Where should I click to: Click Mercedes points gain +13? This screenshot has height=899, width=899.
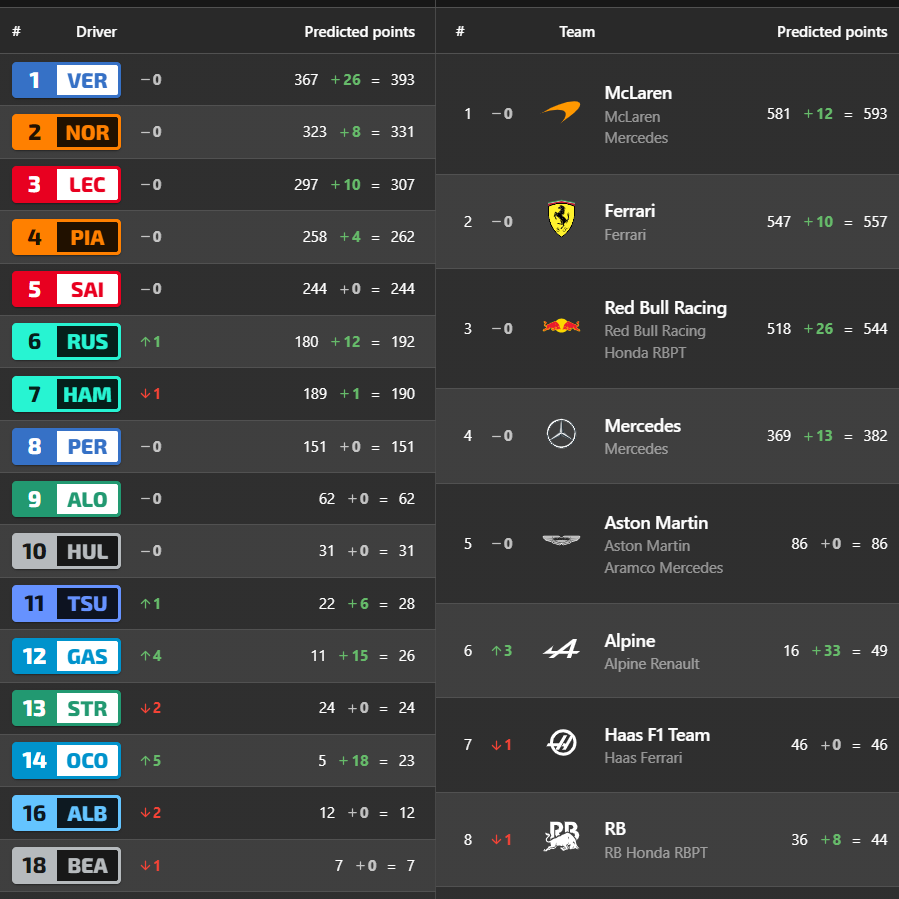tap(818, 436)
